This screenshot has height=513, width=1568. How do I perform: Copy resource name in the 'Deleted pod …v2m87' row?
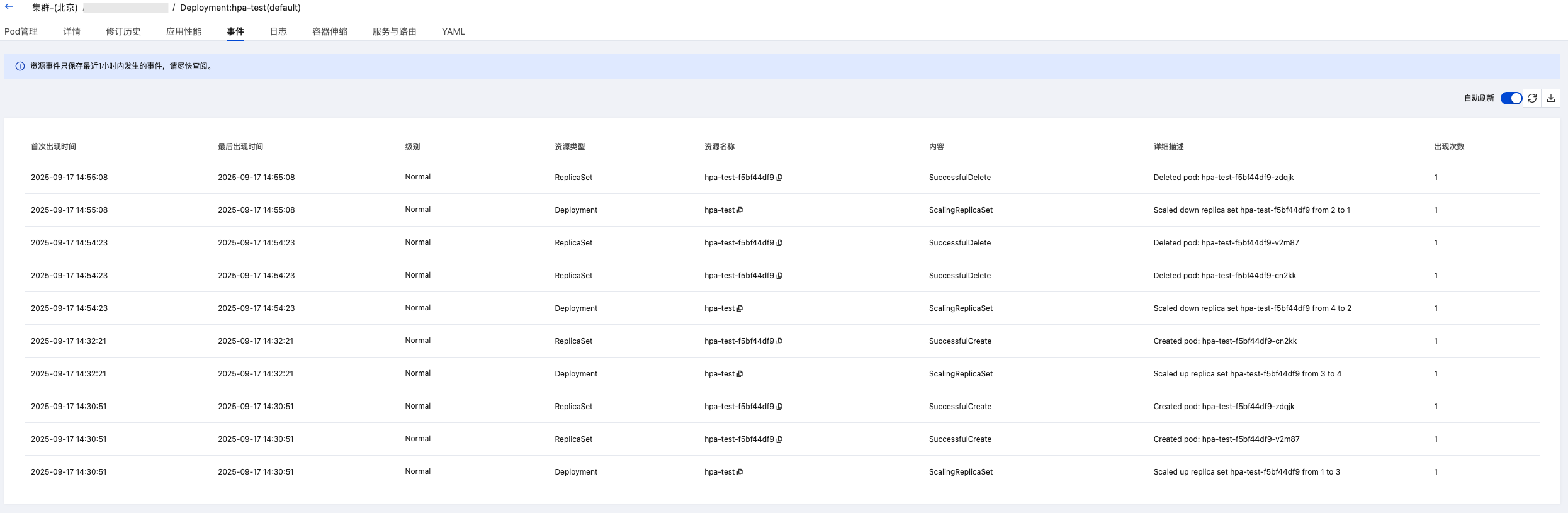pos(779,243)
